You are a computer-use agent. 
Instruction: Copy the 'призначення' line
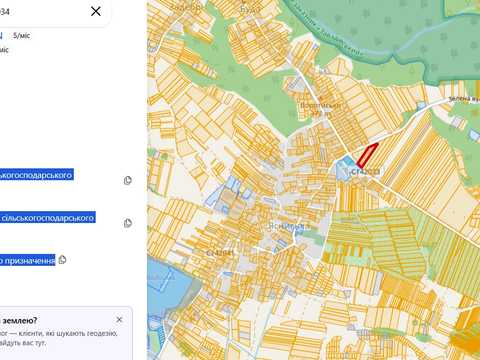62,260
